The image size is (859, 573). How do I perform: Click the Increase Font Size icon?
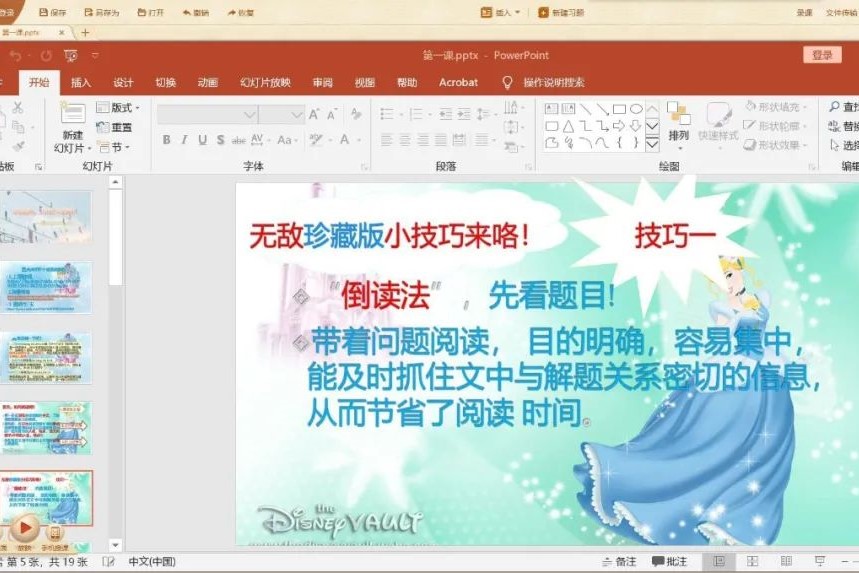[x=314, y=114]
